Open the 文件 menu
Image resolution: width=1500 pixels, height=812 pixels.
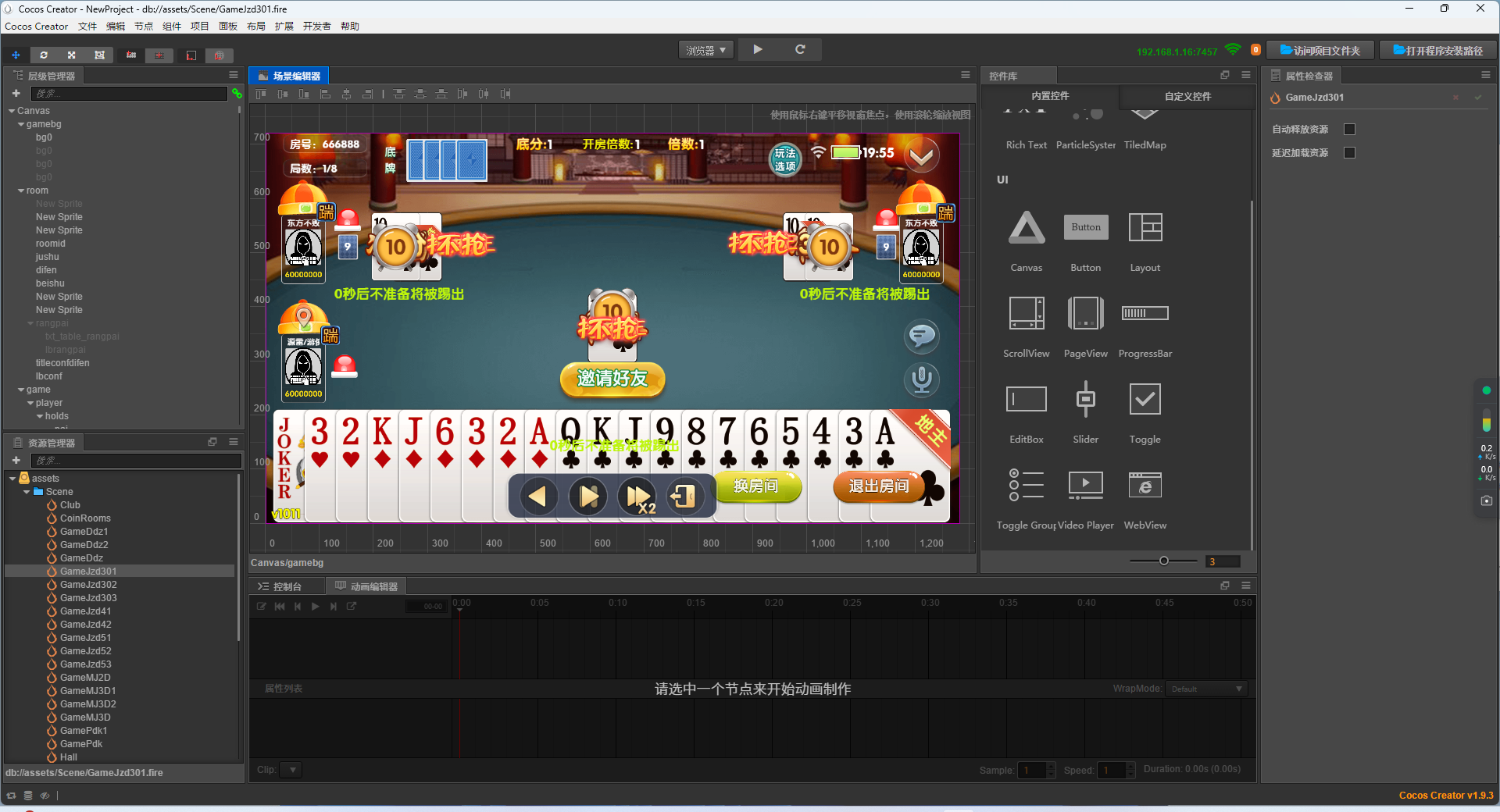point(87,26)
